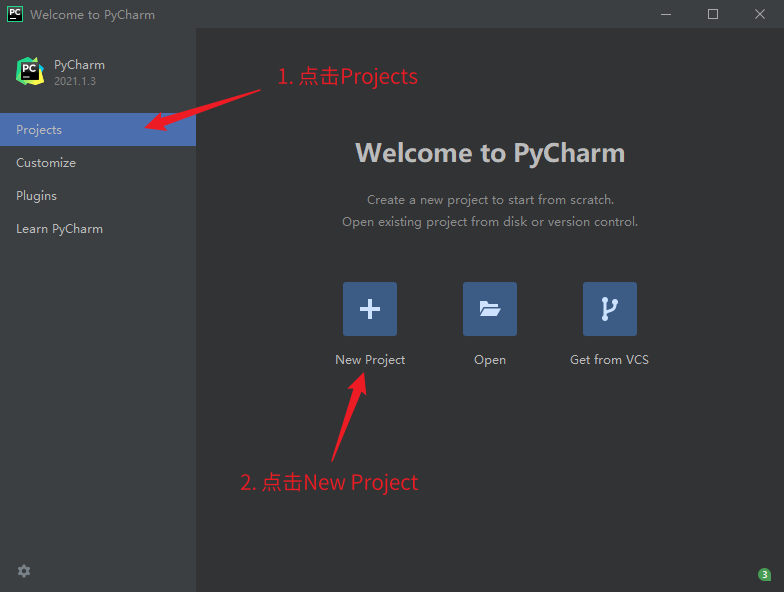Minimize the Welcome to PyCharm window
The width and height of the screenshot is (784, 592).
tap(666, 14)
